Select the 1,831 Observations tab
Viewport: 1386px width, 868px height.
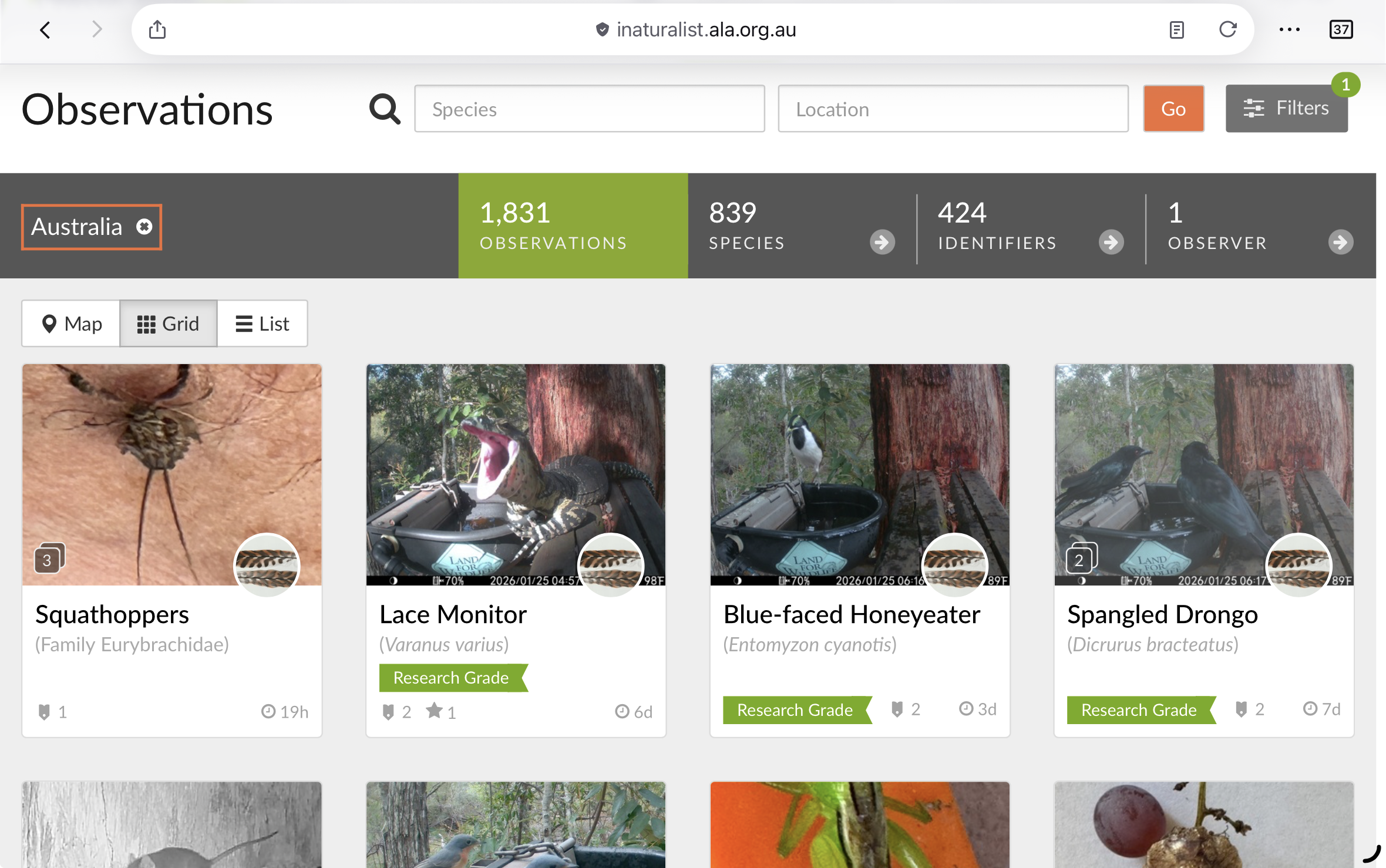coord(573,226)
